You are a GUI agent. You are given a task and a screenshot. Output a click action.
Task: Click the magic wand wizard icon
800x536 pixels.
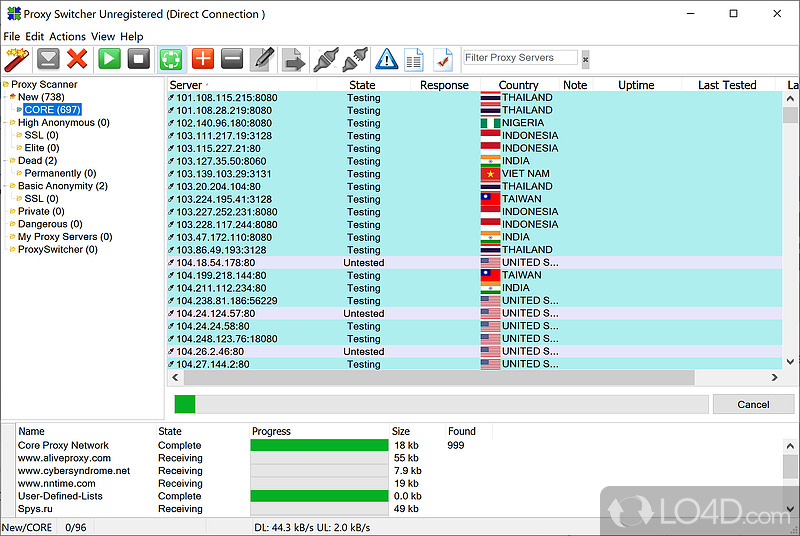pyautogui.click(x=16, y=59)
